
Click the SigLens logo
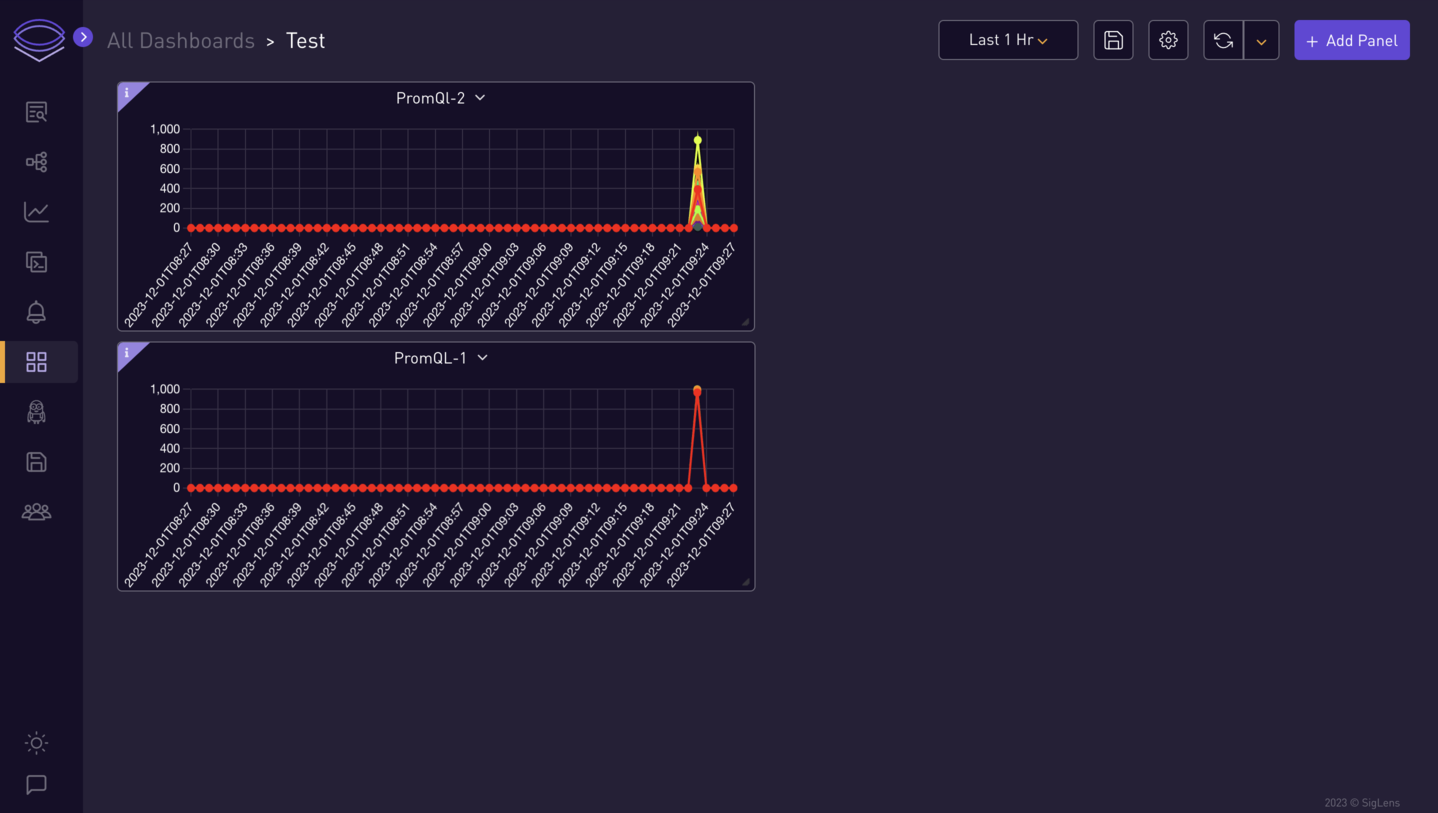click(39, 40)
